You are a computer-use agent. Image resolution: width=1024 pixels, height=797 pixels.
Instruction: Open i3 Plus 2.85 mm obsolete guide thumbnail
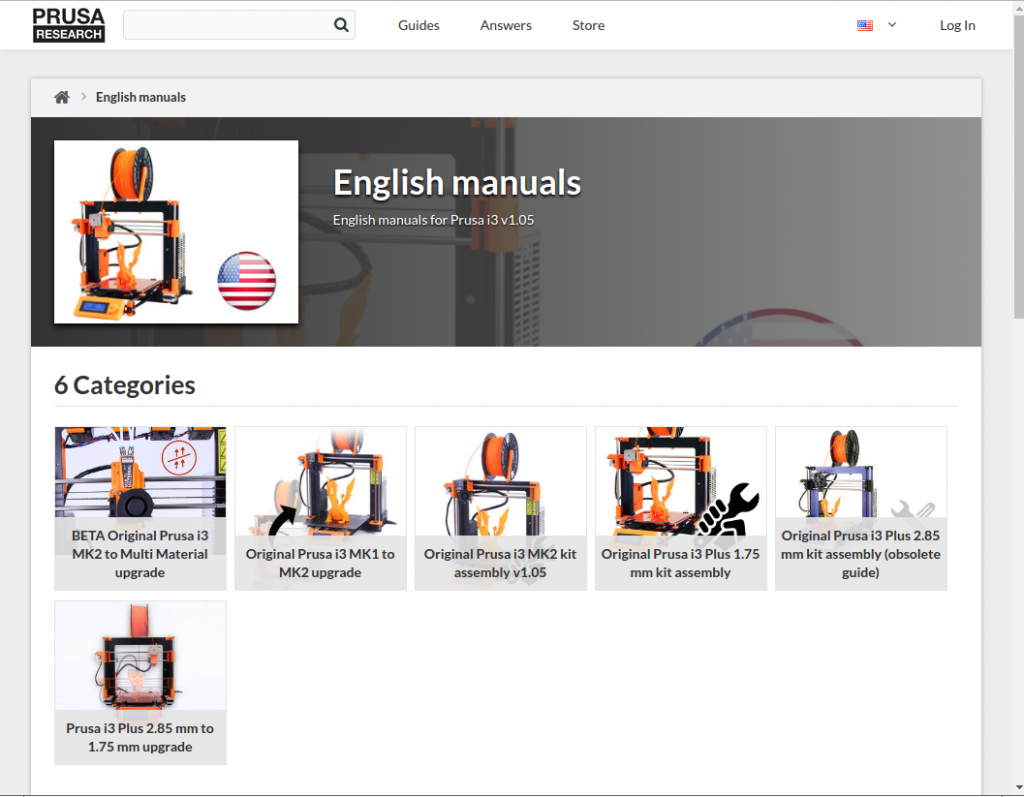[861, 508]
